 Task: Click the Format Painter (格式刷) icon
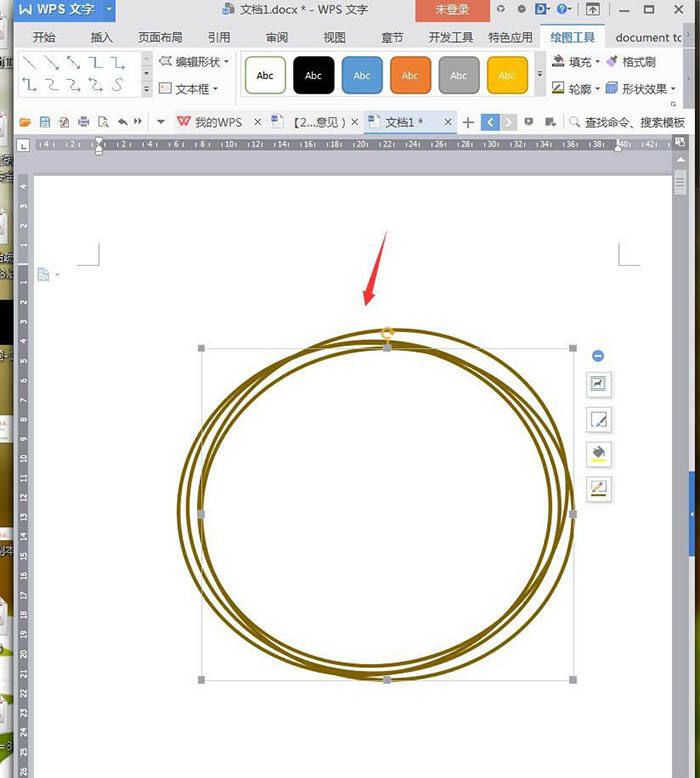point(631,62)
